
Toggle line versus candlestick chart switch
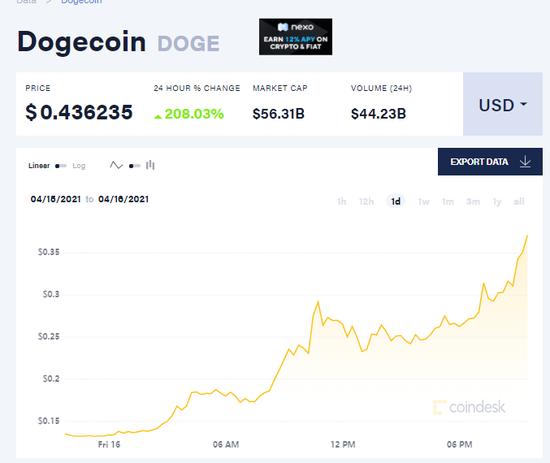pos(135,166)
